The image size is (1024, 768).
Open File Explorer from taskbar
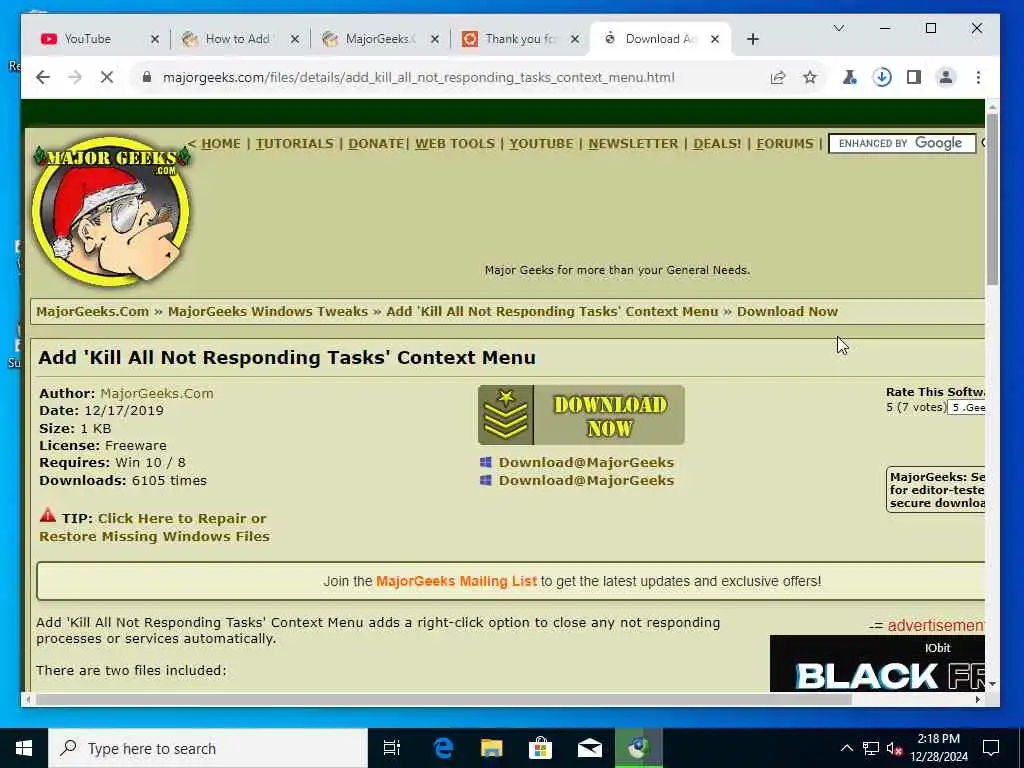[492, 748]
